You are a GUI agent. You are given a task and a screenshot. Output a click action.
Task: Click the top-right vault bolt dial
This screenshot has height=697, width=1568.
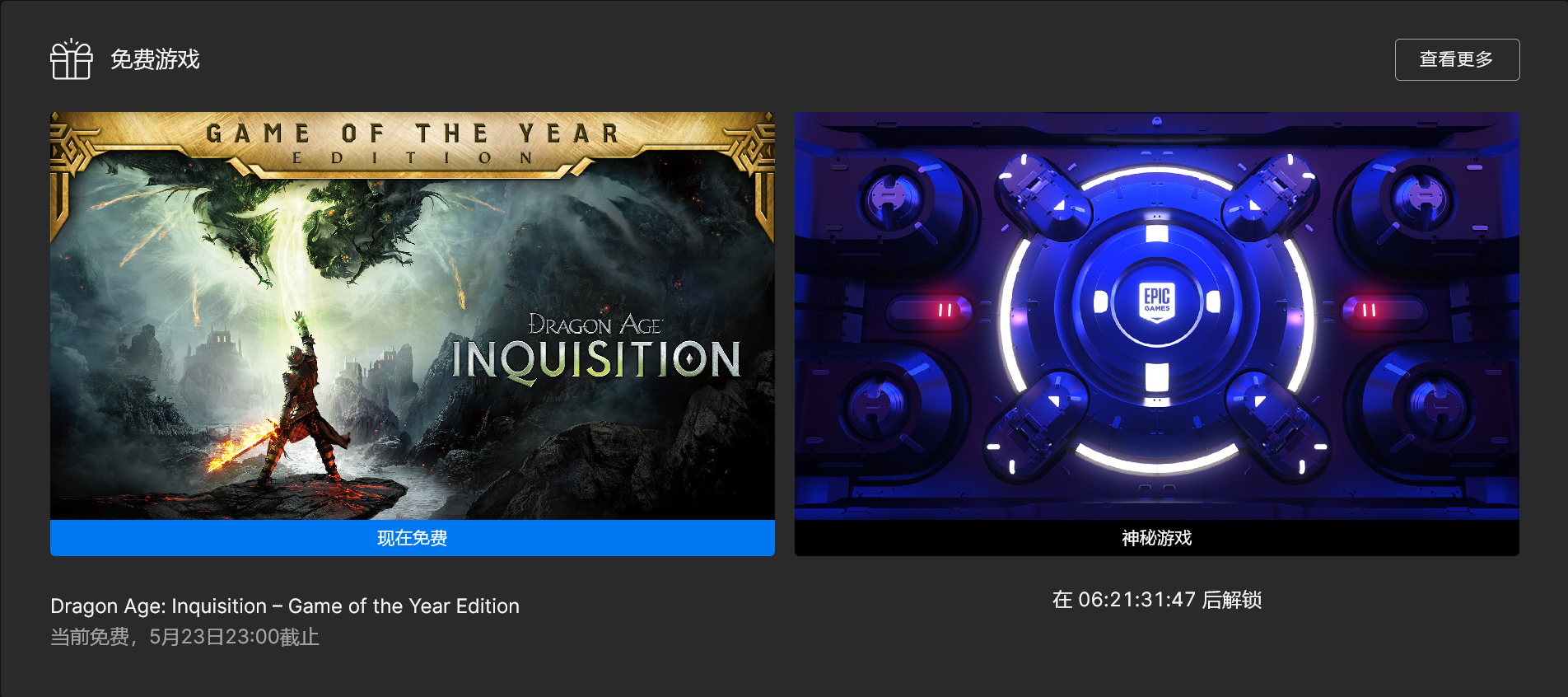(x=1425, y=199)
